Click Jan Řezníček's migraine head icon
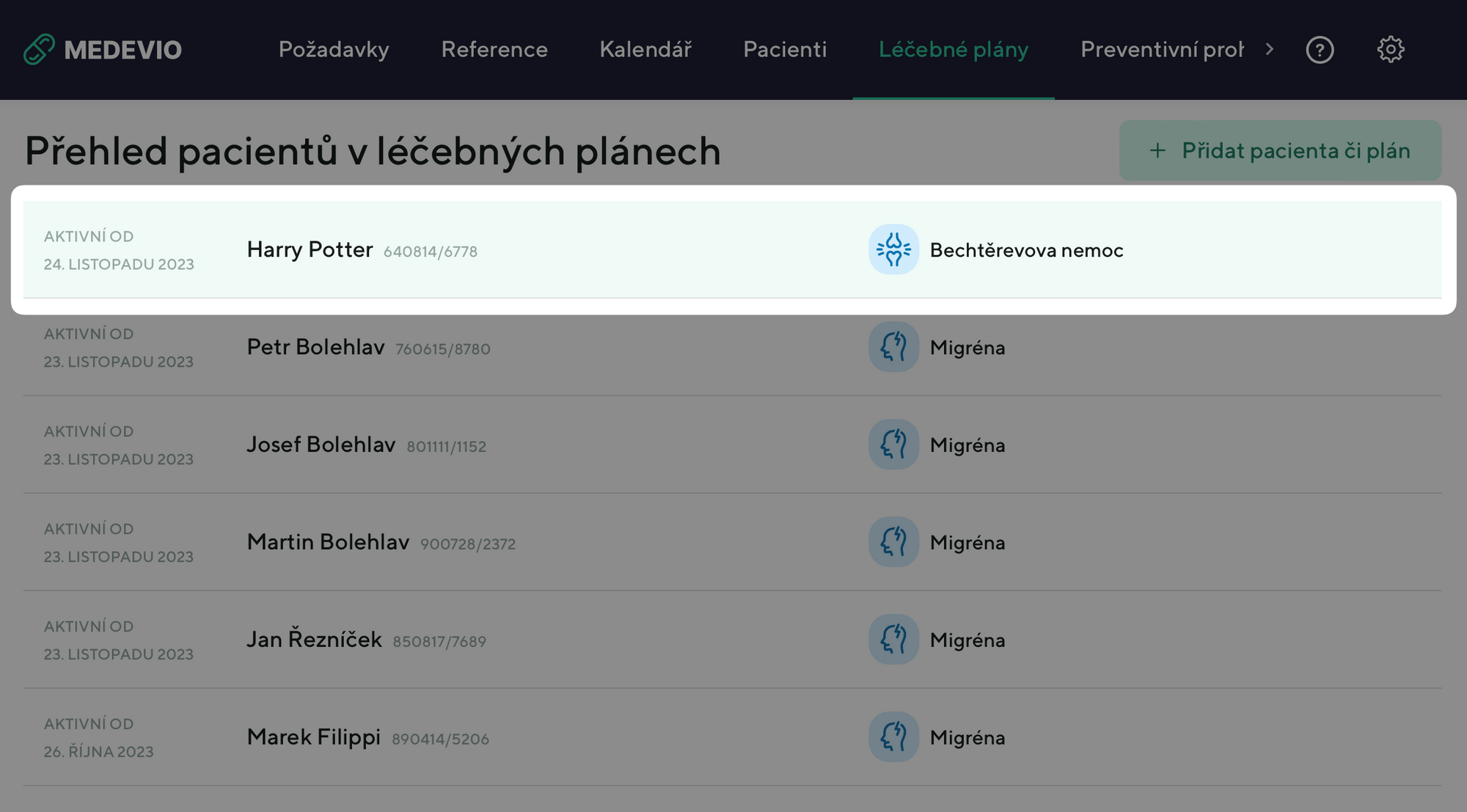Image resolution: width=1467 pixels, height=812 pixels. point(893,640)
